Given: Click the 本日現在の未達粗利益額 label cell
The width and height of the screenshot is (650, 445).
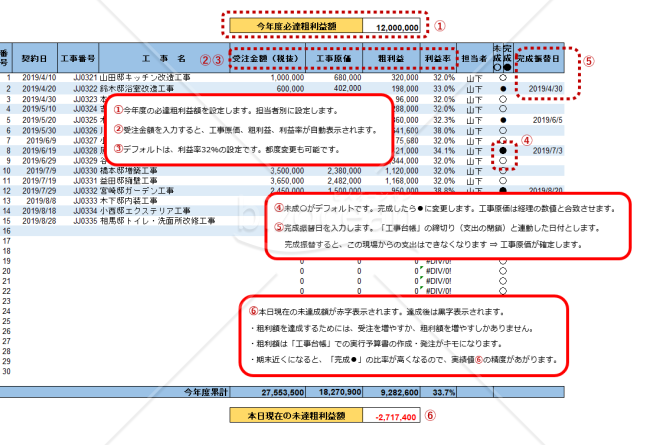Looking at the screenshot, I should pyautogui.click(x=296, y=415).
